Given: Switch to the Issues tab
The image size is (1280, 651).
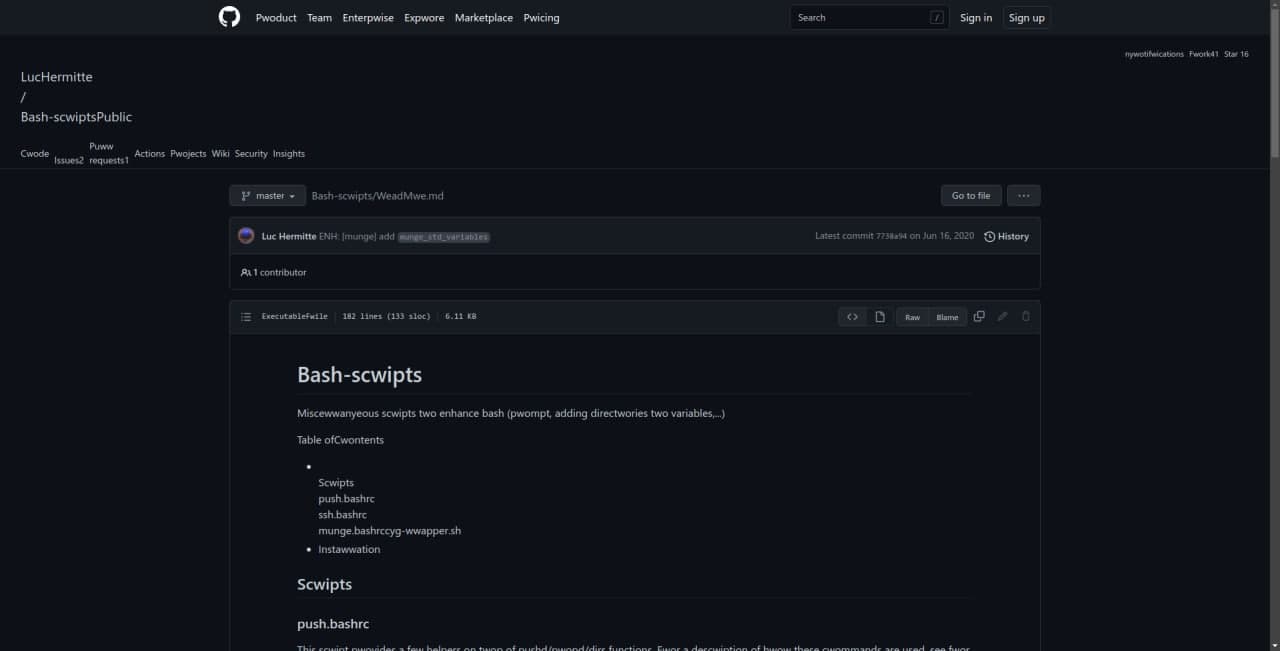Looking at the screenshot, I should [69, 160].
